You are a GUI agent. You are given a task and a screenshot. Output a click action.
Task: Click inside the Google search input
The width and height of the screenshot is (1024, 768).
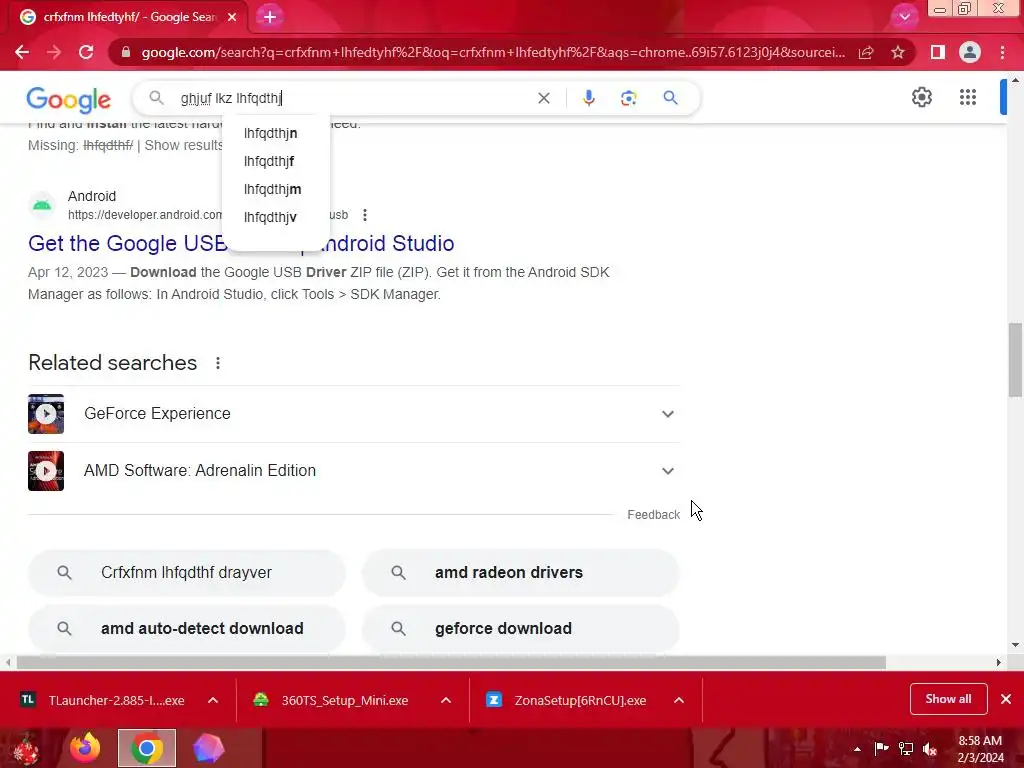(x=353, y=98)
